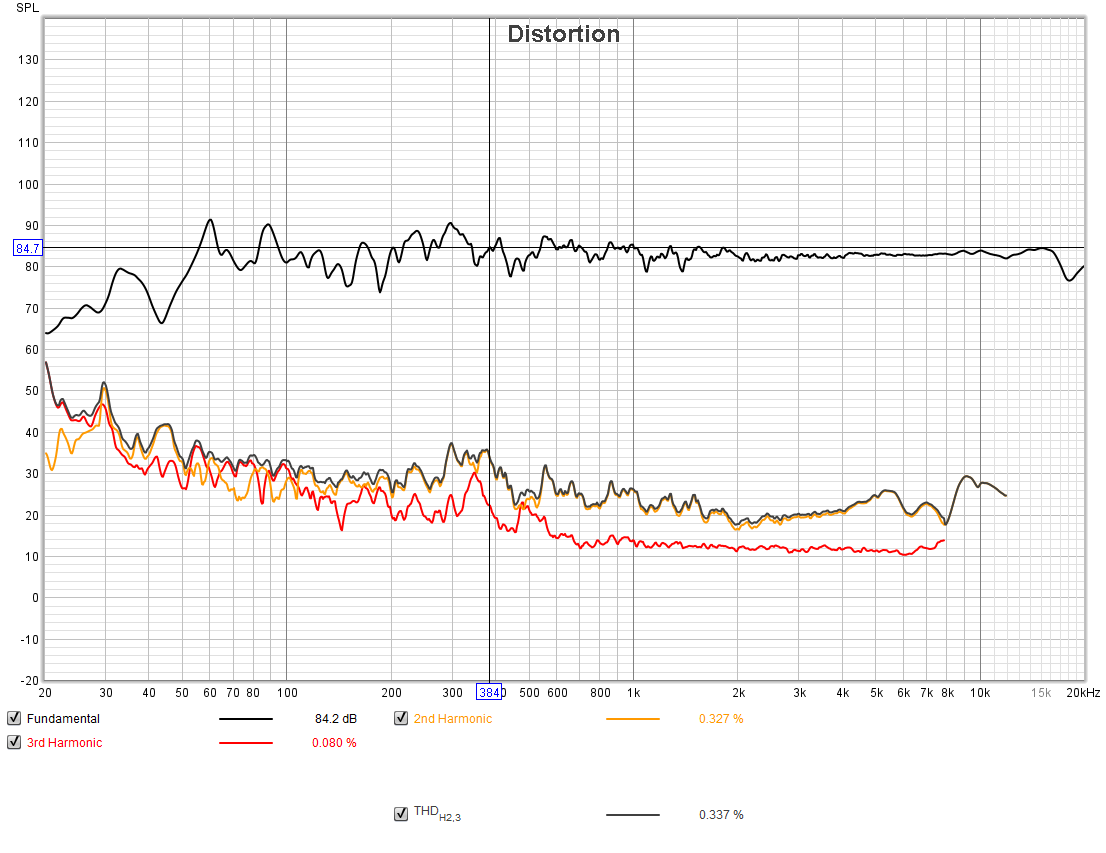Click the 2nd Harmonic legend label
Screen dimensions: 1106x853
click(453, 719)
